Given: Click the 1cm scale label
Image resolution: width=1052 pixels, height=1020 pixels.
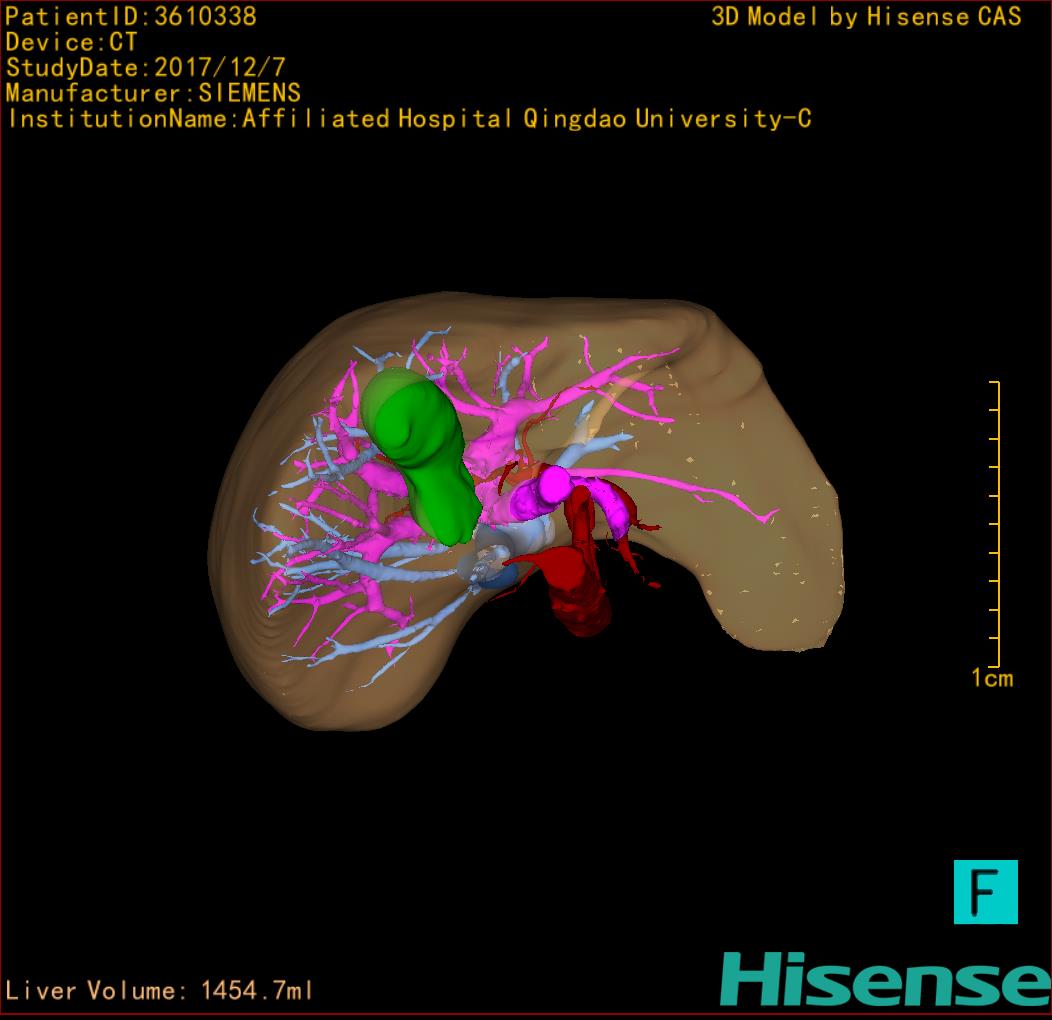Looking at the screenshot, I should tap(991, 679).
